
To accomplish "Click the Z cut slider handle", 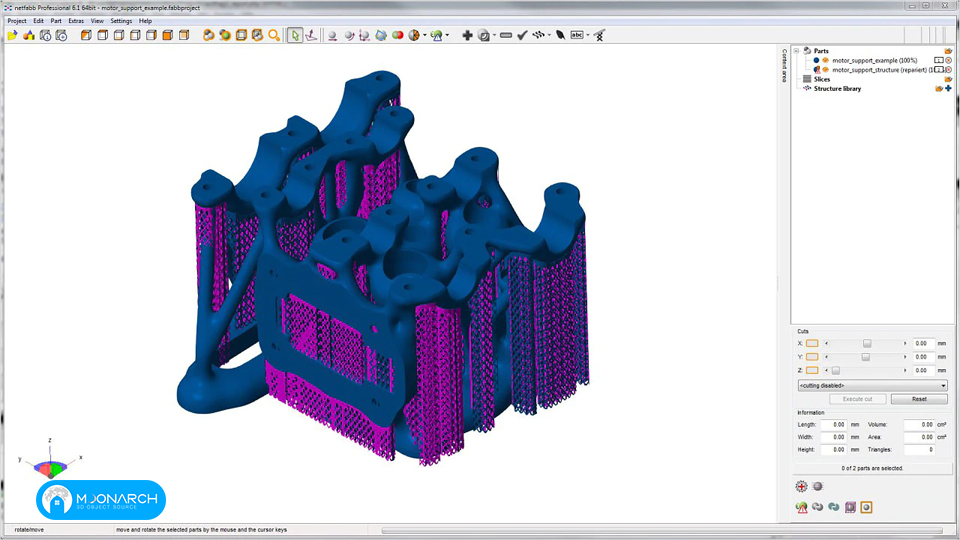I will [836, 370].
